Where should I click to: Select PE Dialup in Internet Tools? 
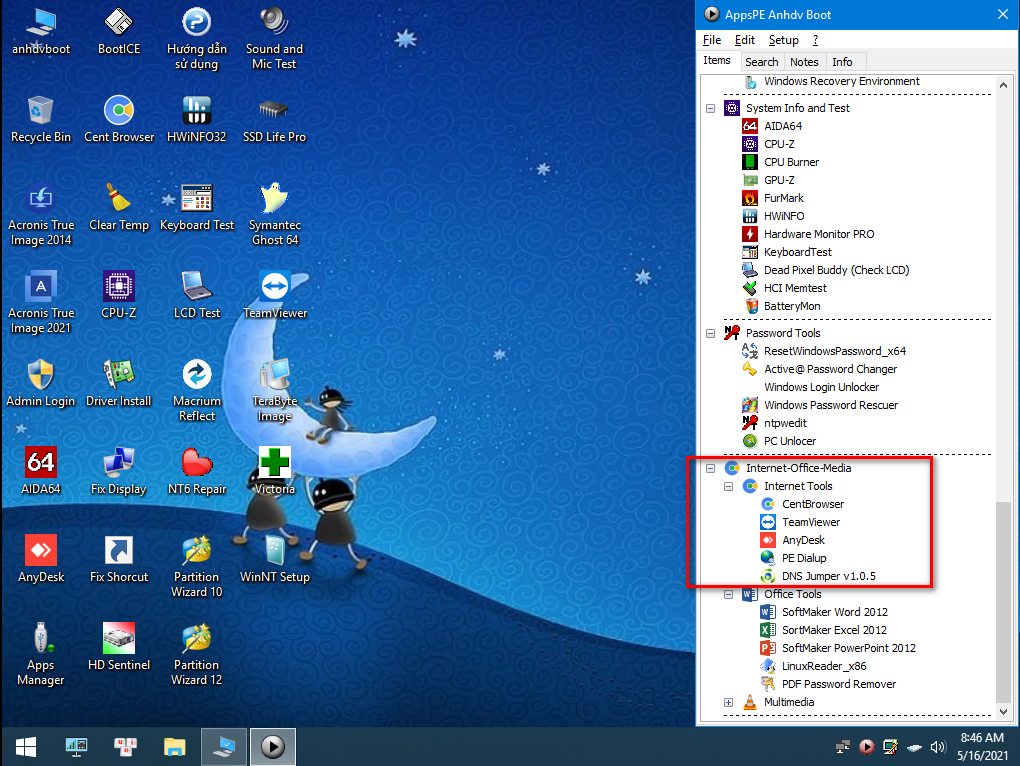pos(803,558)
